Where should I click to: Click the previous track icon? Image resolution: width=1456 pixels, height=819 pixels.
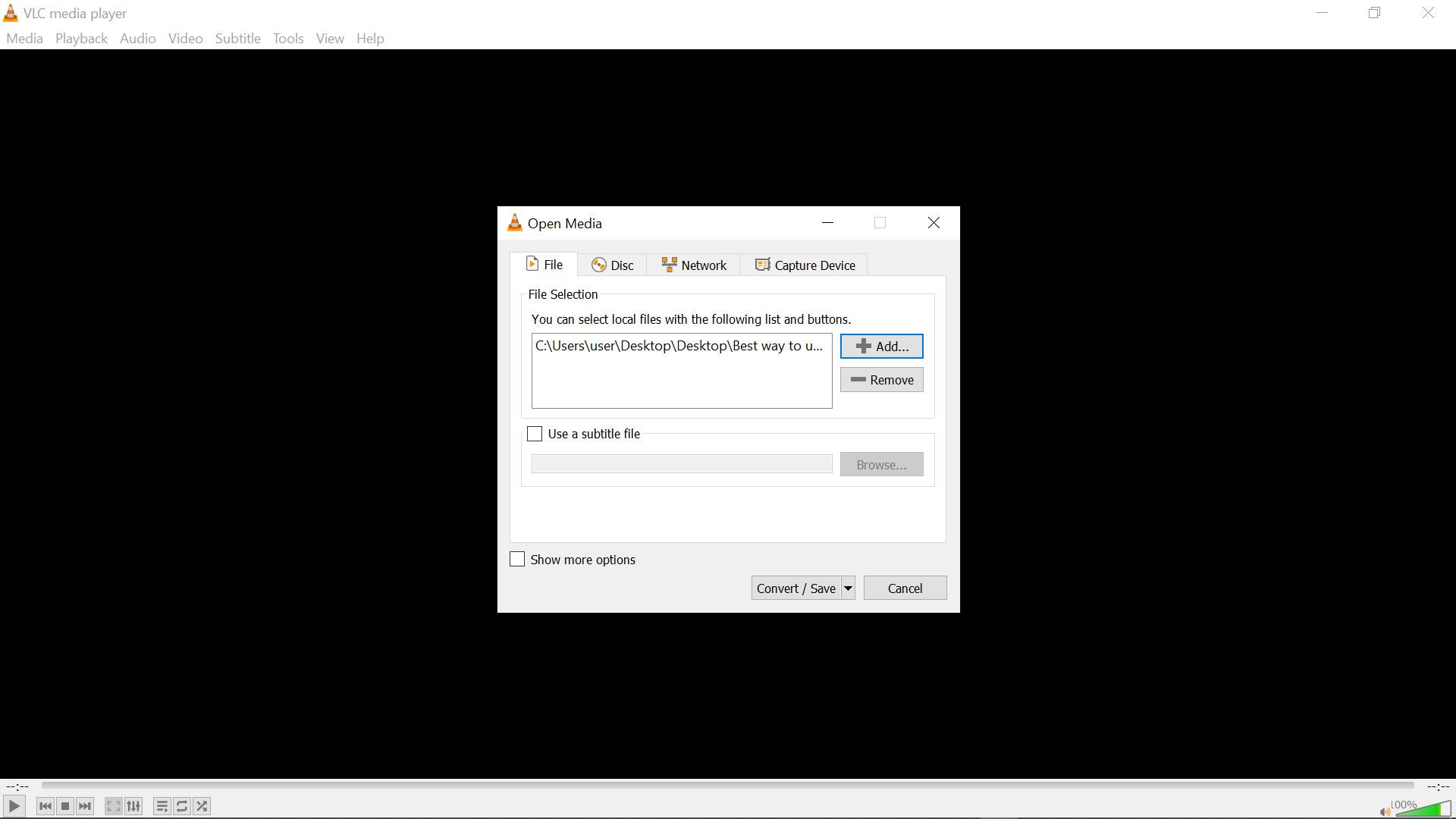pos(45,806)
